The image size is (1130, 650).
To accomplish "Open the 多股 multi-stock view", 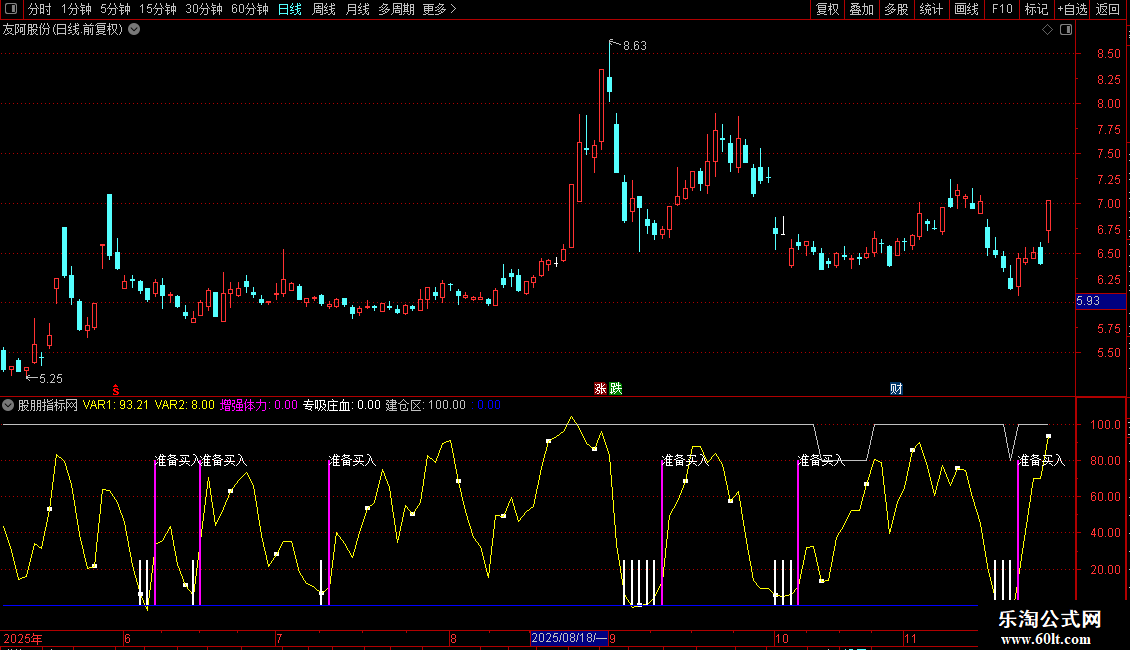I will (x=896, y=9).
